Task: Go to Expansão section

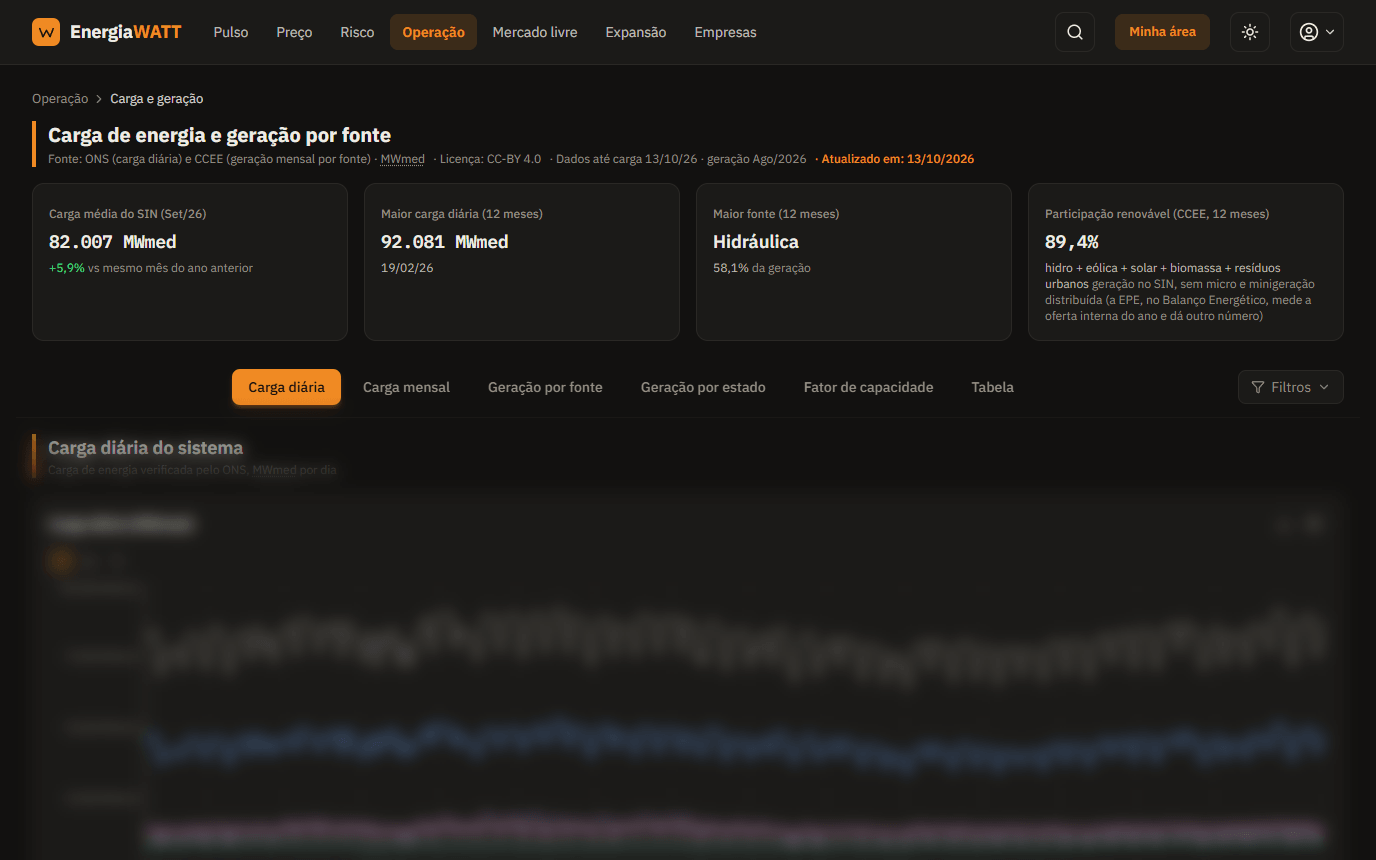Action: pyautogui.click(x=636, y=32)
